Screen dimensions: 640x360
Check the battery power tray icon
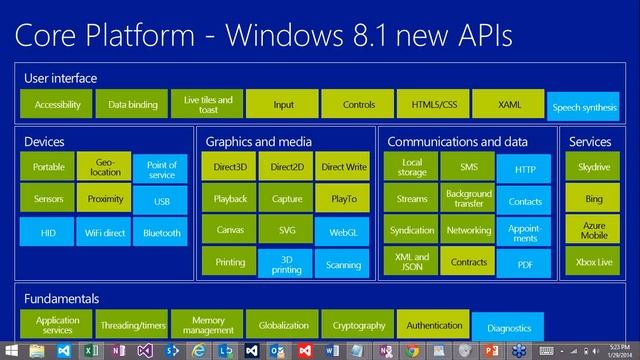(586, 351)
